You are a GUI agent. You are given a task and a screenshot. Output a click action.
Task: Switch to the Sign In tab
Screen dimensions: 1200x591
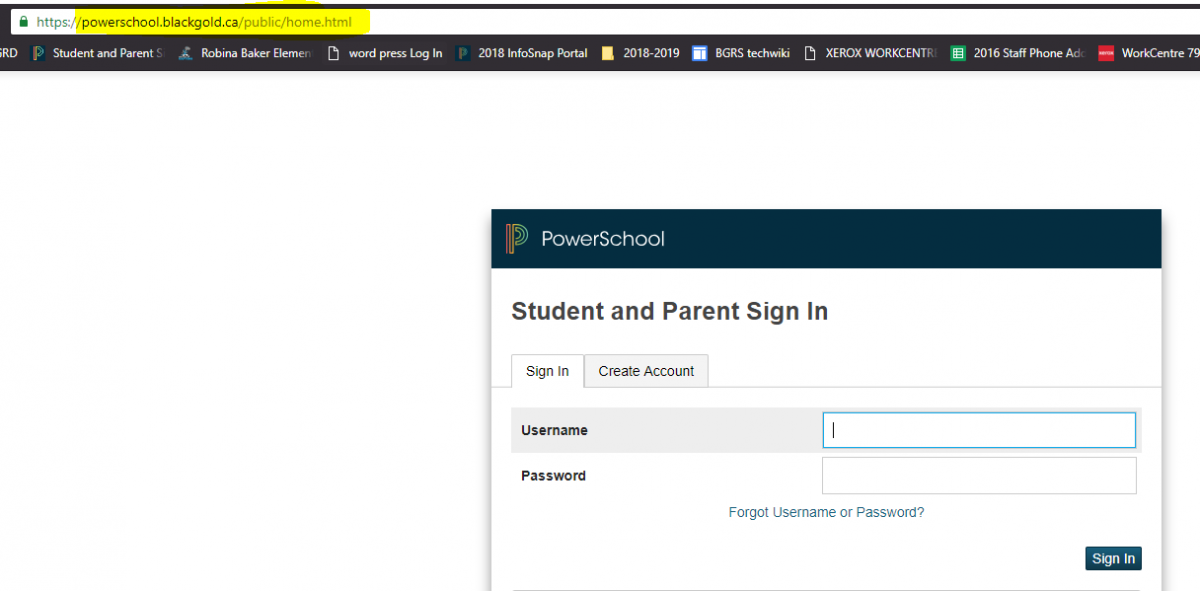pos(547,371)
